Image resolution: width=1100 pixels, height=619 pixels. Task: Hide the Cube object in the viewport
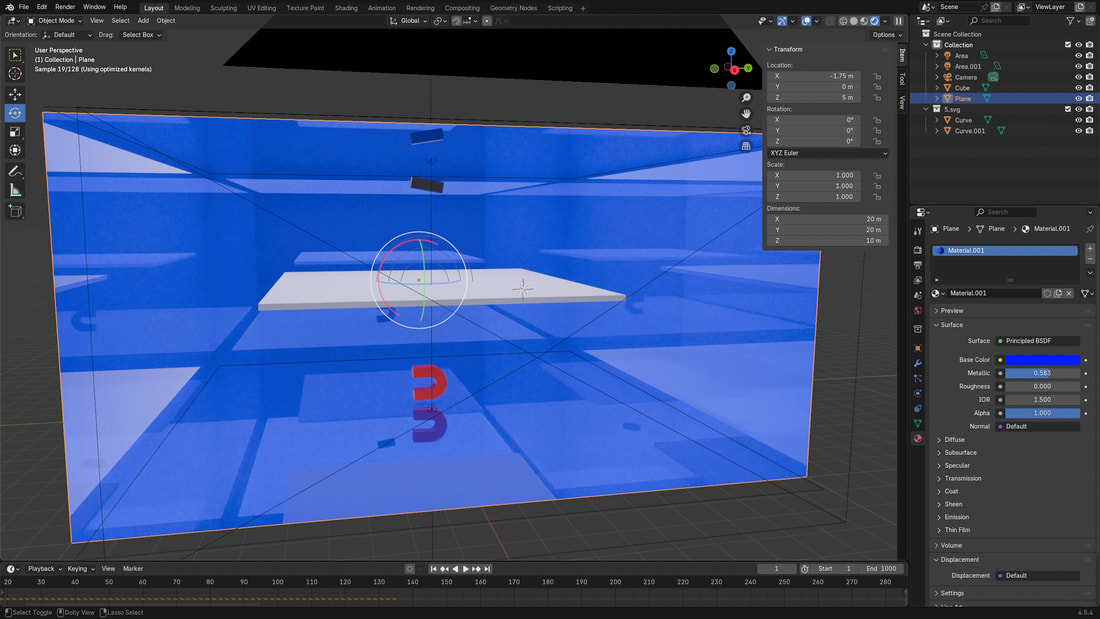pyautogui.click(x=1078, y=88)
